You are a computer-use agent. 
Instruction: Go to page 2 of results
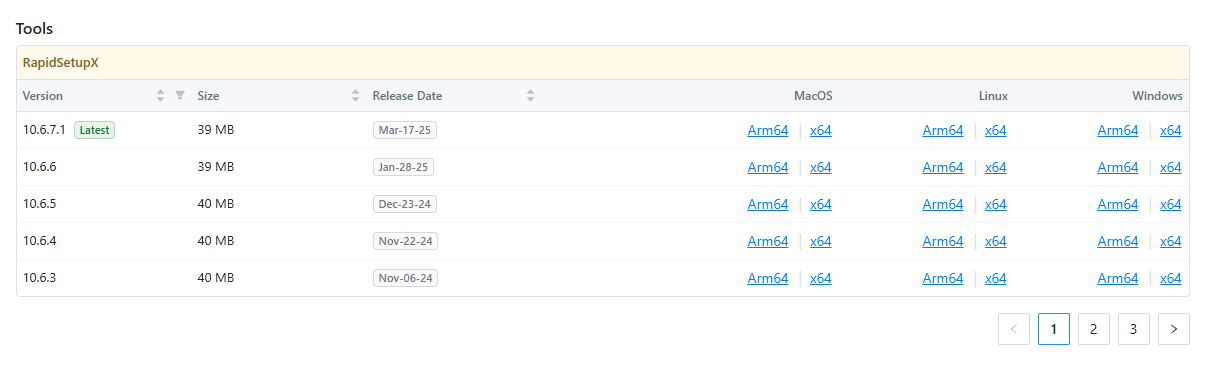1093,329
